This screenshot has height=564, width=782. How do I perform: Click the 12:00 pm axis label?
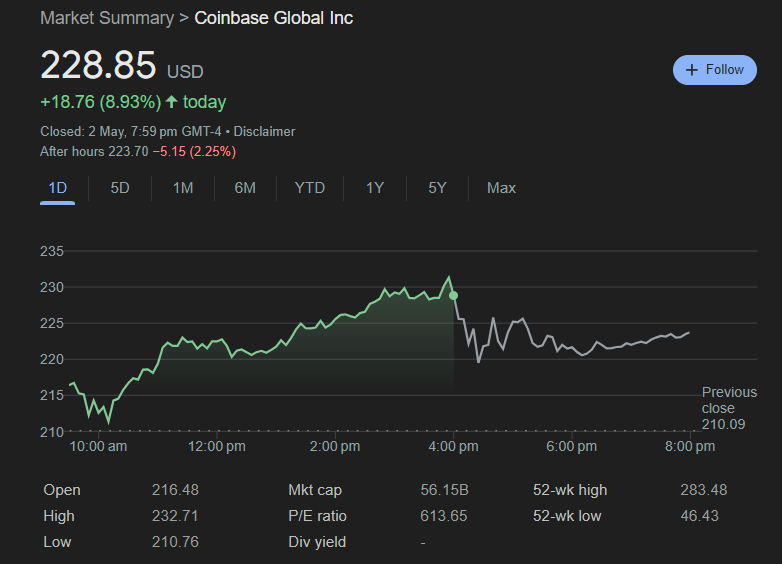pyautogui.click(x=216, y=446)
